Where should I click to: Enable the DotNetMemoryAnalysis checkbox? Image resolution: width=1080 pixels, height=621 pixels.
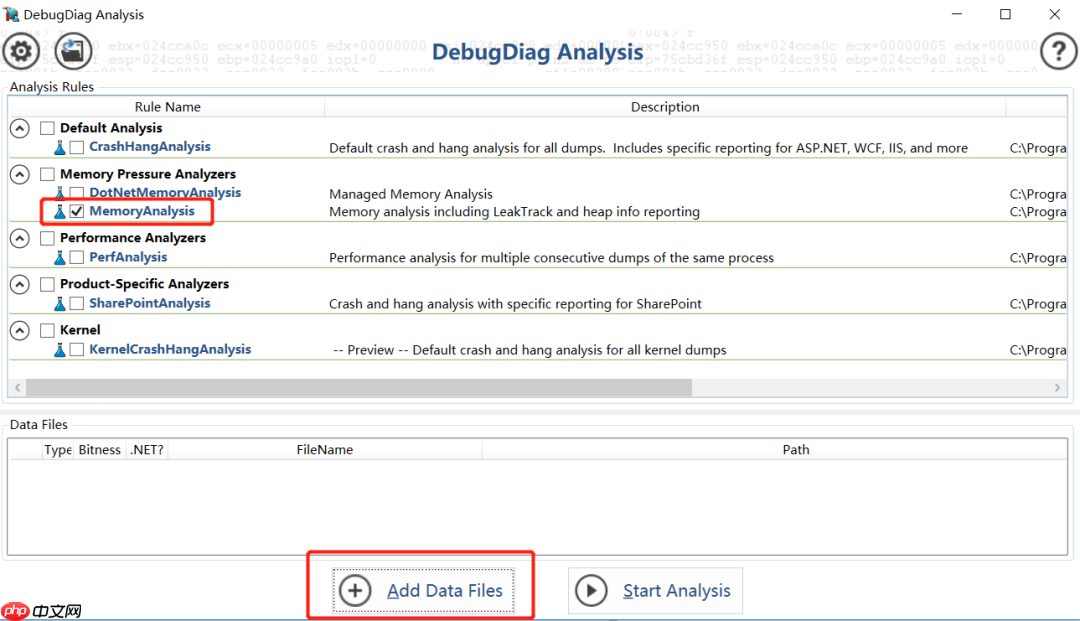click(77, 193)
